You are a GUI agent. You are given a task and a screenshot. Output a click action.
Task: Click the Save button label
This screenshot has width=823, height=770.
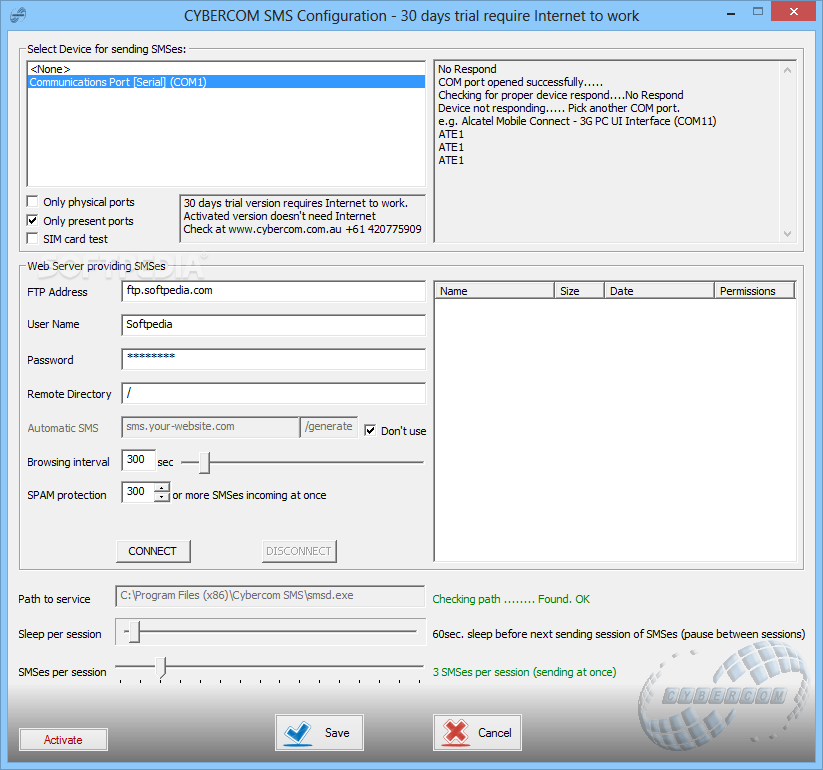coord(337,733)
